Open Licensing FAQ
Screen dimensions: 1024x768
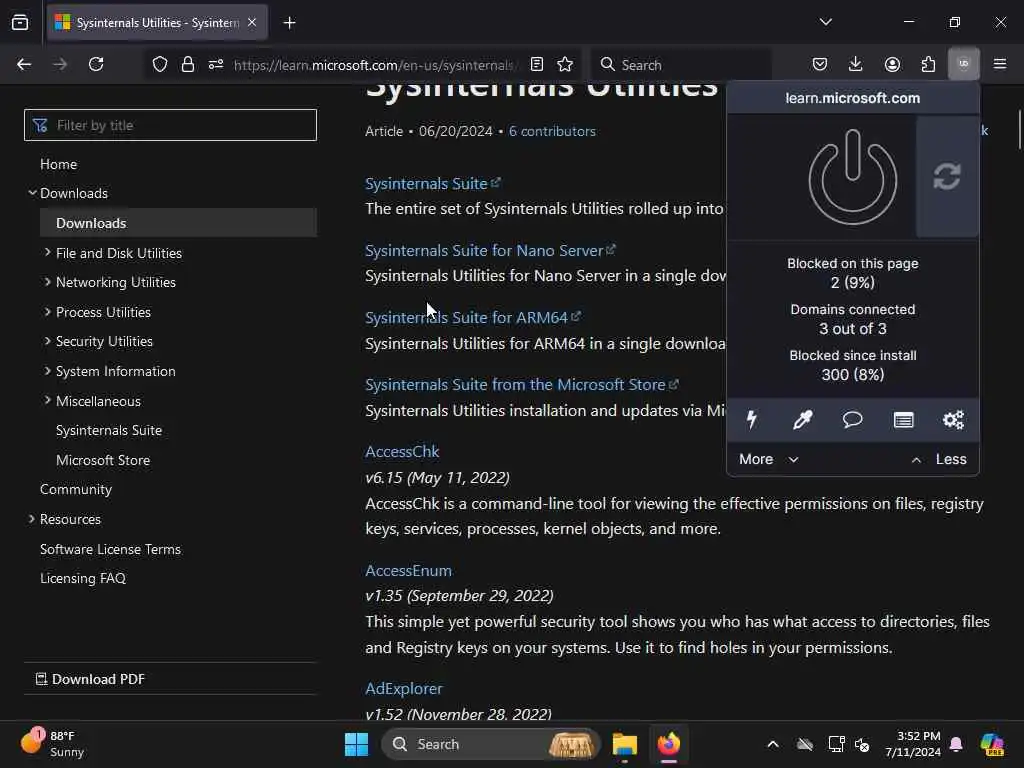(83, 578)
